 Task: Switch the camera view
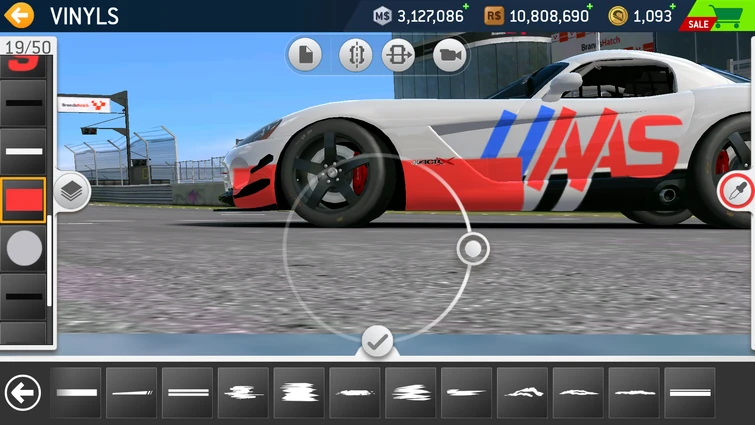point(450,55)
